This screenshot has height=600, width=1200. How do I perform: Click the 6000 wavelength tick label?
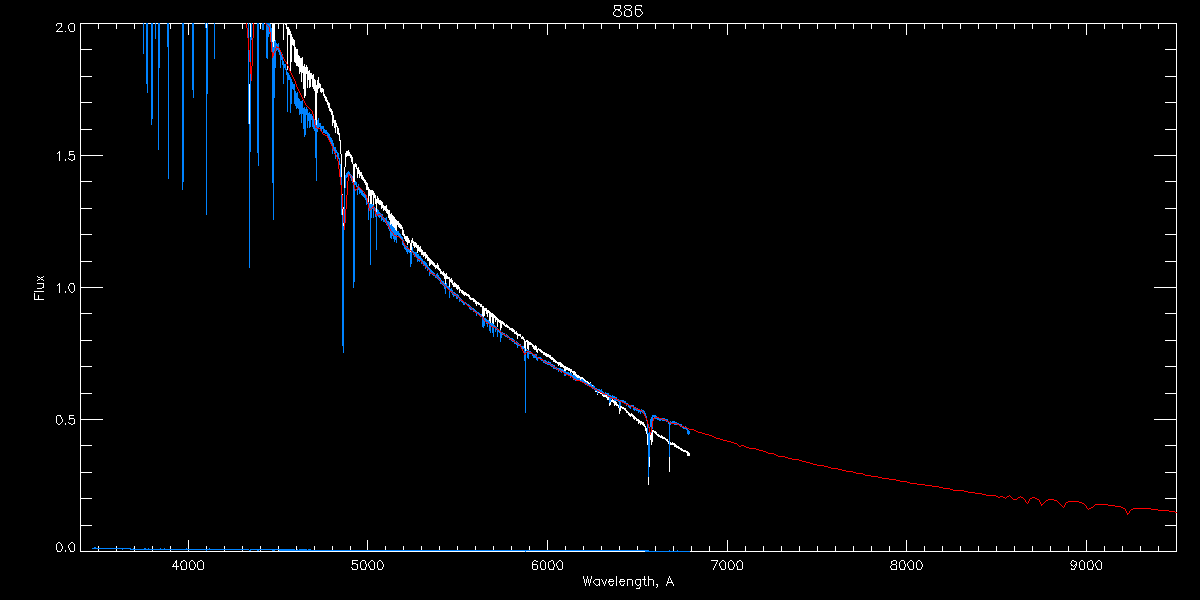click(547, 565)
